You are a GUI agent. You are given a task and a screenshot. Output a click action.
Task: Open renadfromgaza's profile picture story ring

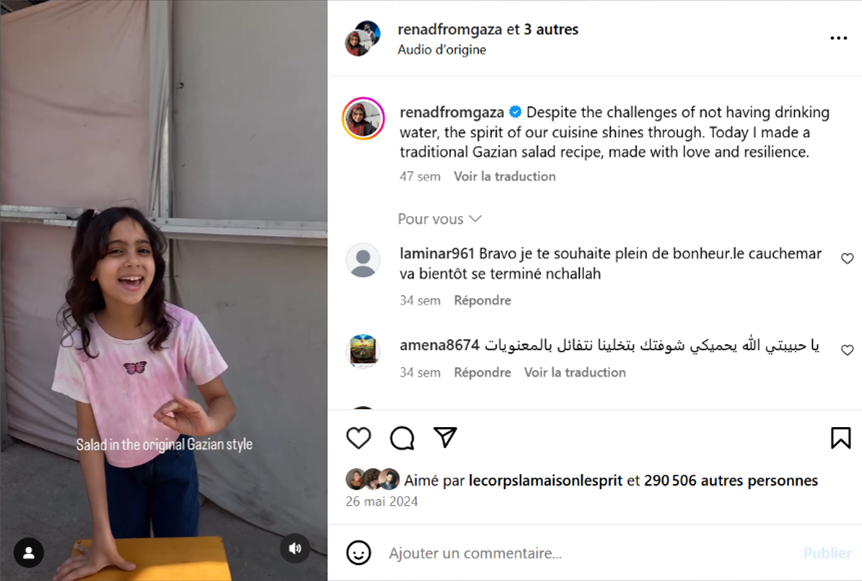tap(363, 118)
